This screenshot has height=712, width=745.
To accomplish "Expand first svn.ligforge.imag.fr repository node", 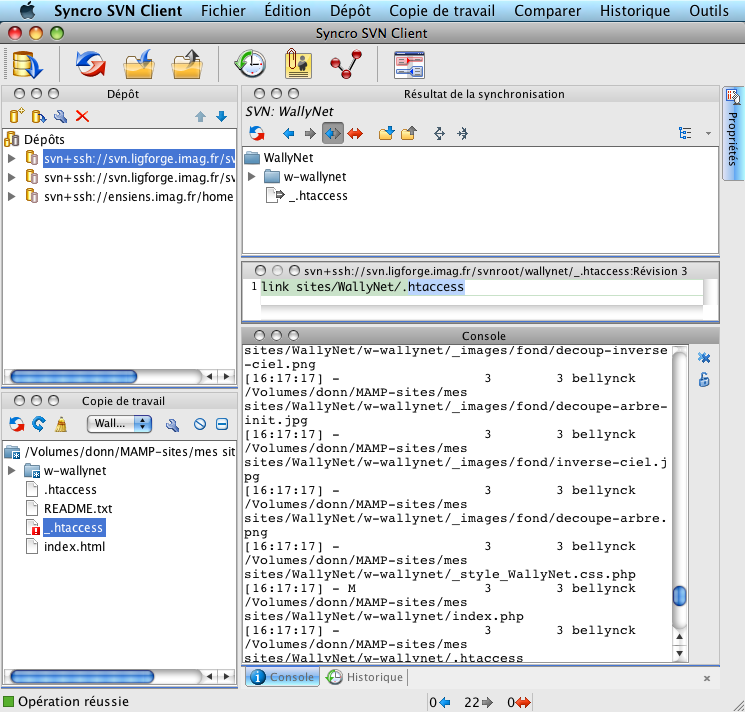I will [x=12, y=158].
